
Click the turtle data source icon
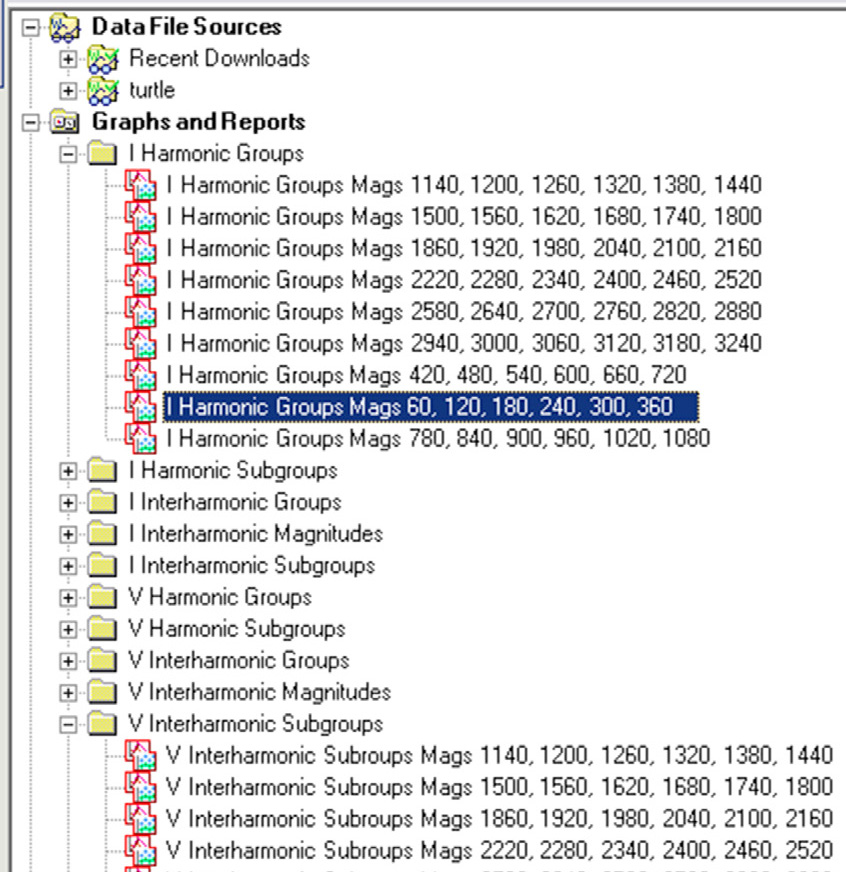pyautogui.click(x=104, y=91)
